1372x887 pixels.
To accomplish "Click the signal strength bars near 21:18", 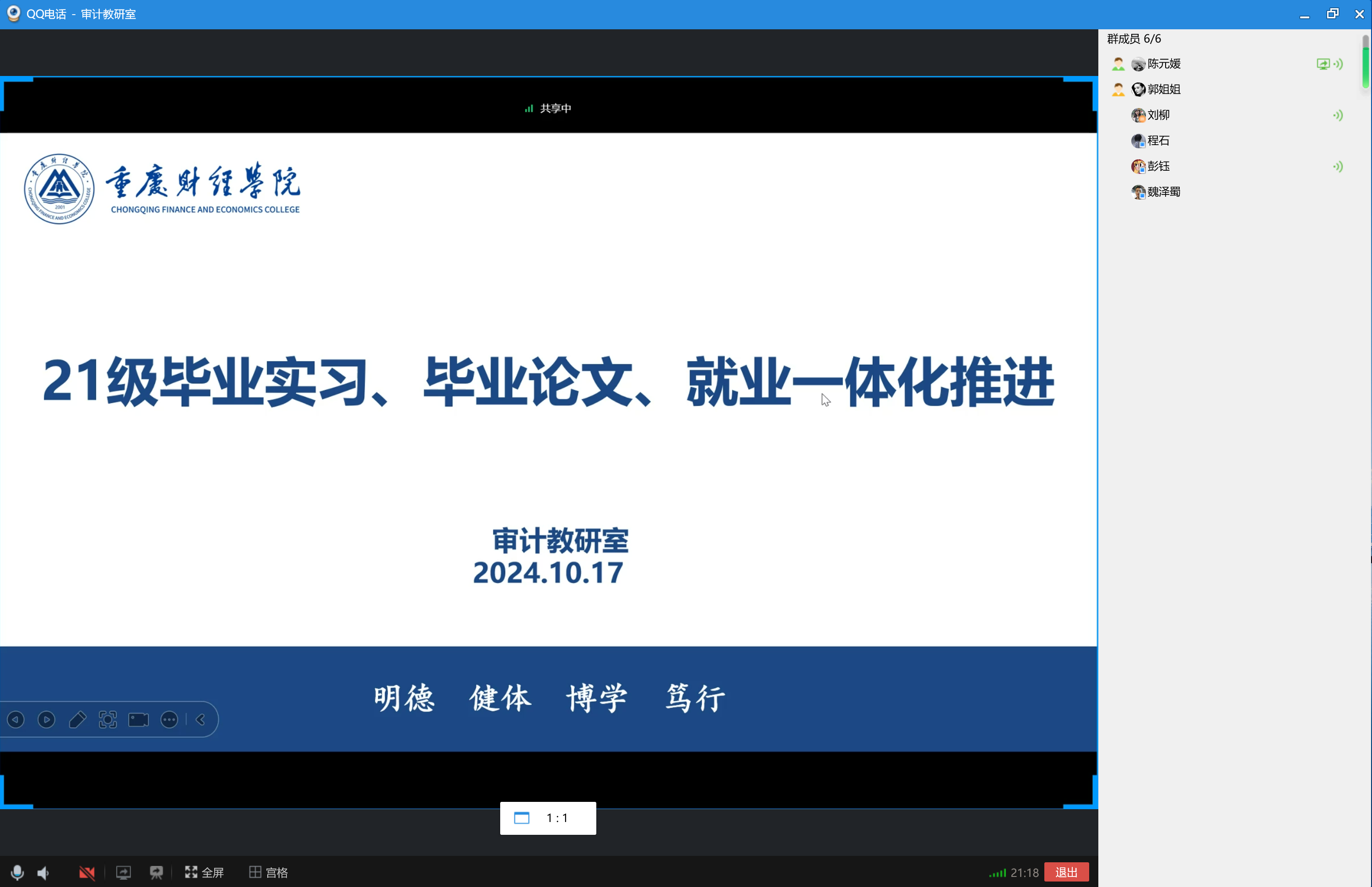I will click(x=997, y=873).
